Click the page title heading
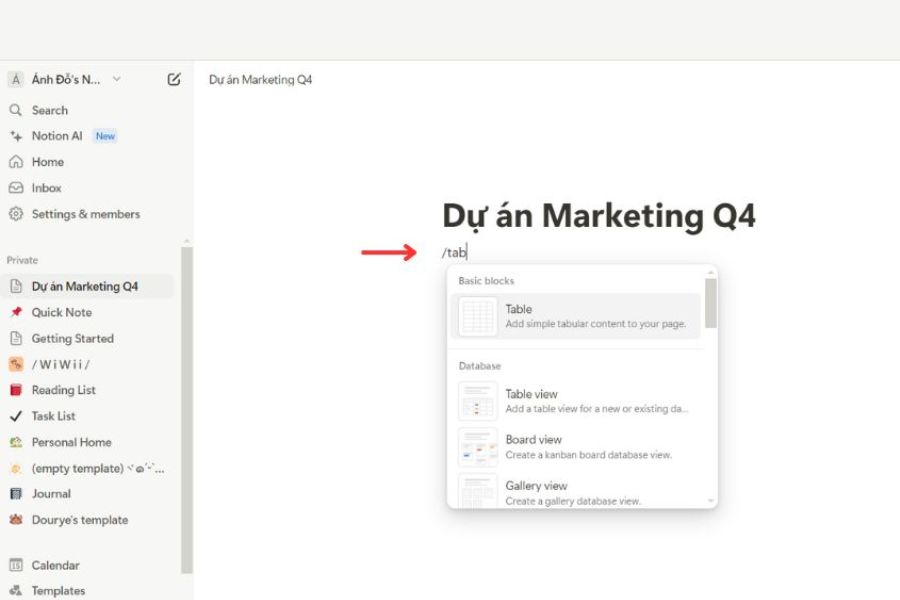This screenshot has width=900, height=600. [598, 216]
